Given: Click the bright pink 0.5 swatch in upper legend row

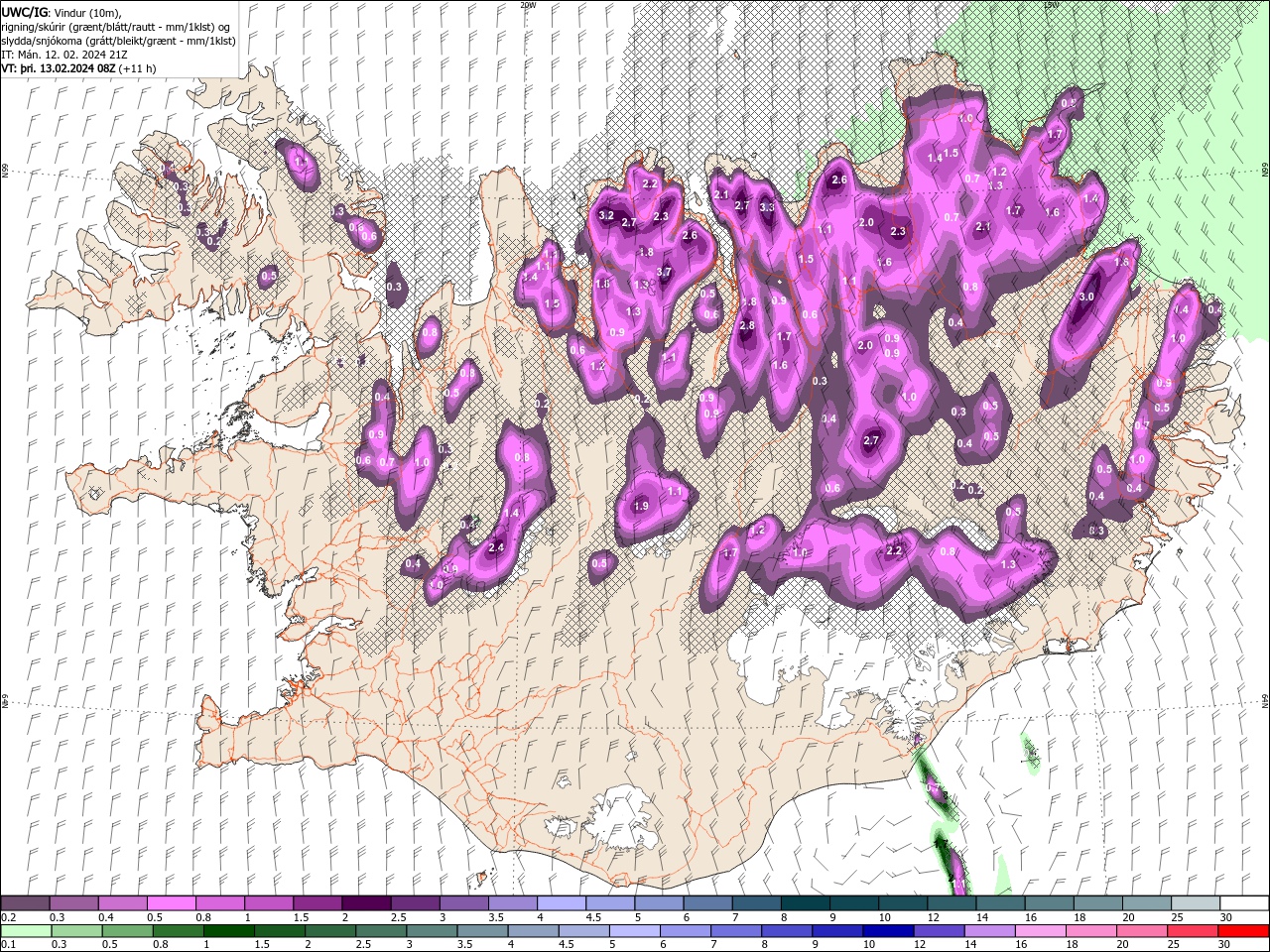Looking at the screenshot, I should pyautogui.click(x=171, y=903).
